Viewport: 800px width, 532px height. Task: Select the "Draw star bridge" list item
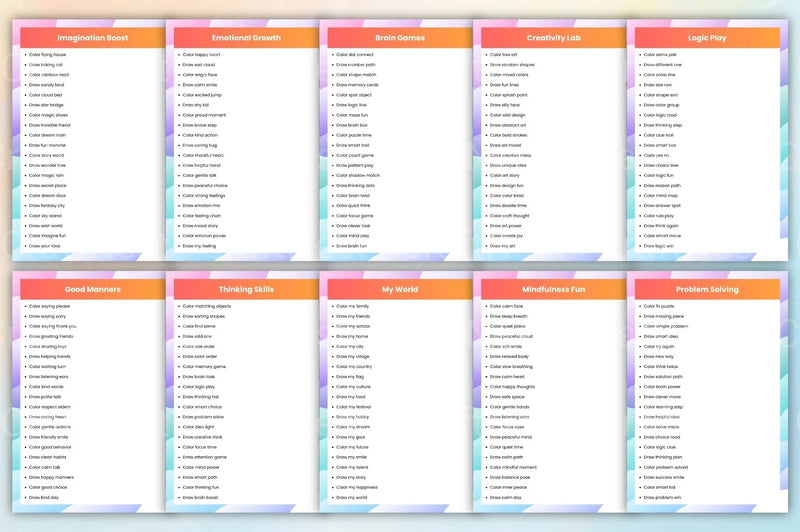pyautogui.click(x=46, y=105)
